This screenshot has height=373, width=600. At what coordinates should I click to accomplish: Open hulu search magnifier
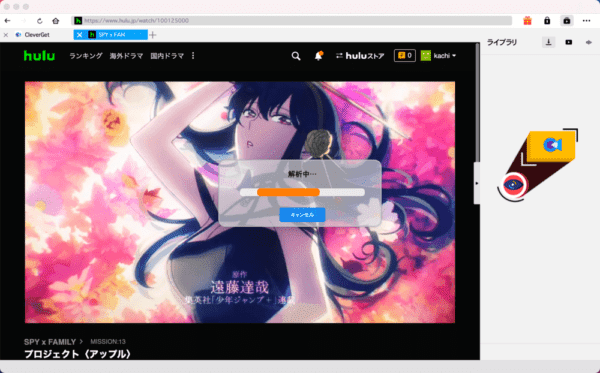tap(296, 56)
